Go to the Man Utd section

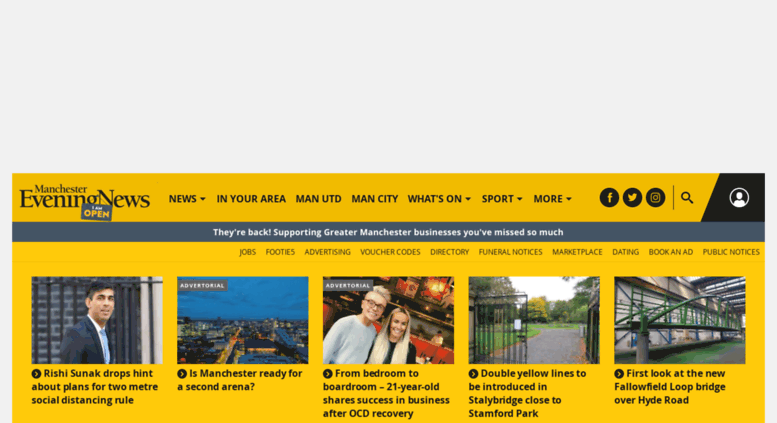coord(319,199)
